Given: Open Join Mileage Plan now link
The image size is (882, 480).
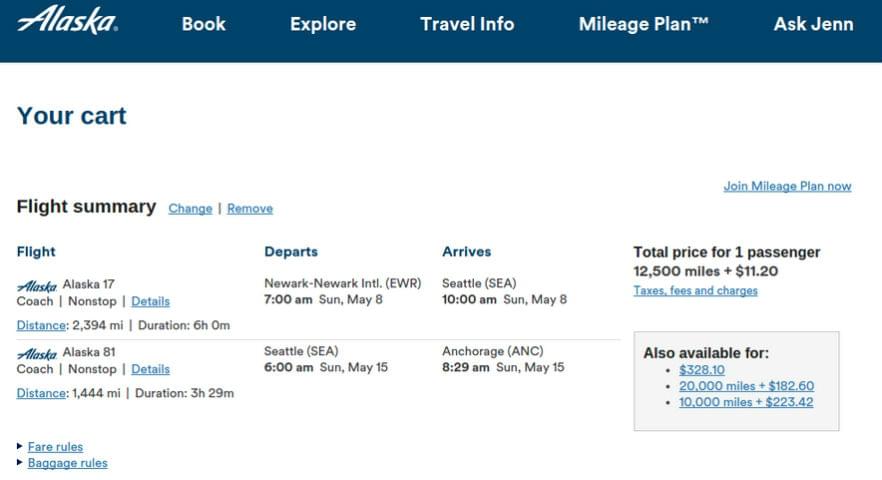Looking at the screenshot, I should tap(787, 186).
